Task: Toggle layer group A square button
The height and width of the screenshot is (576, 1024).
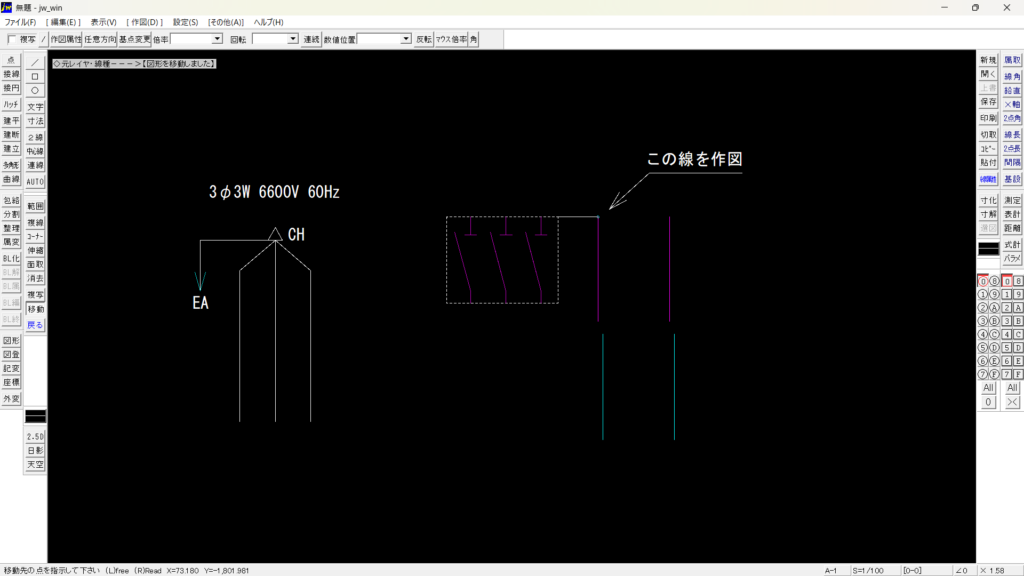Action: click(1018, 308)
